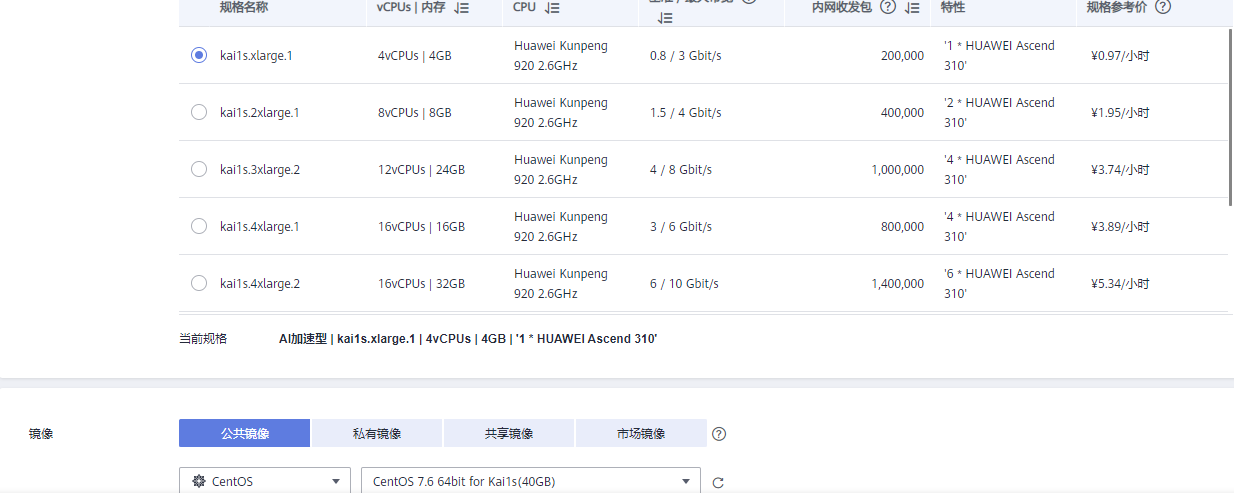Viewport: 1234px width, 498px height.
Task: Refresh the image list
Action: coord(718,483)
